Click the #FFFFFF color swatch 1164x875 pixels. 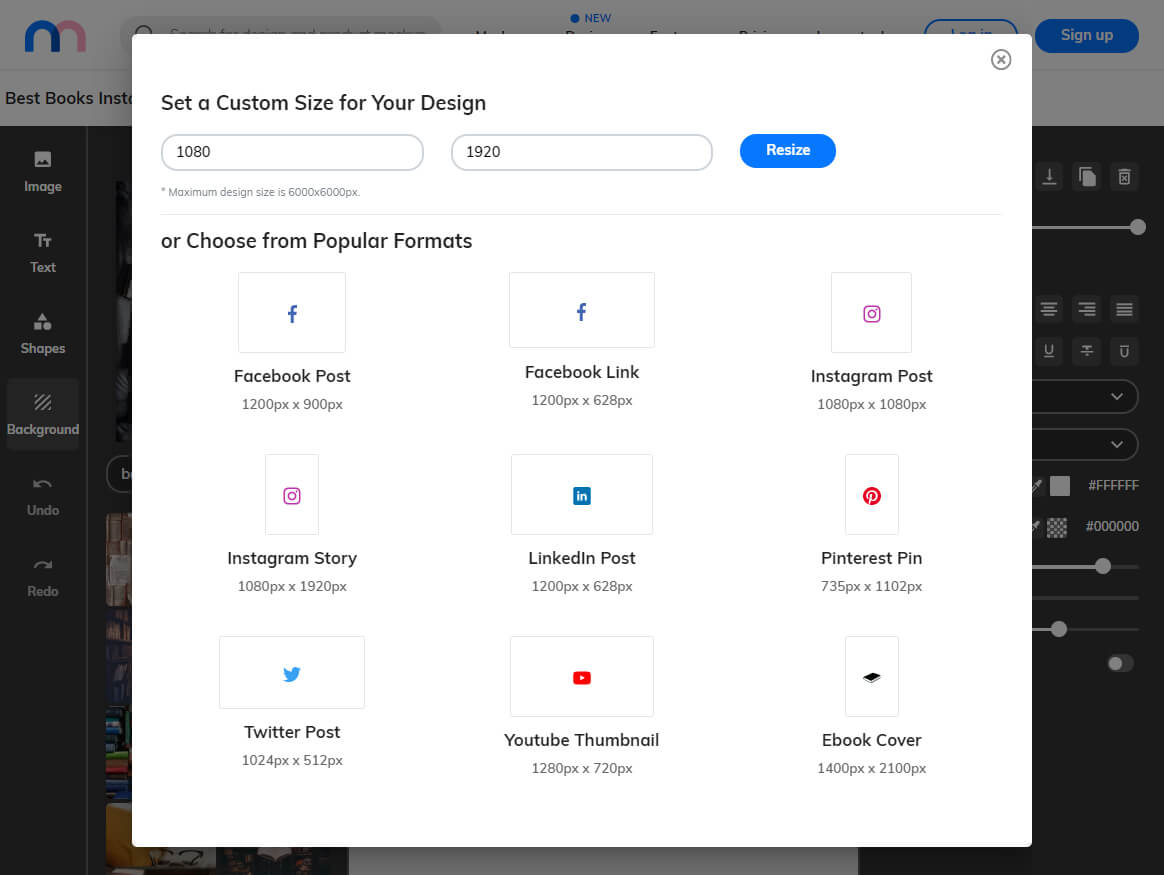click(1060, 485)
